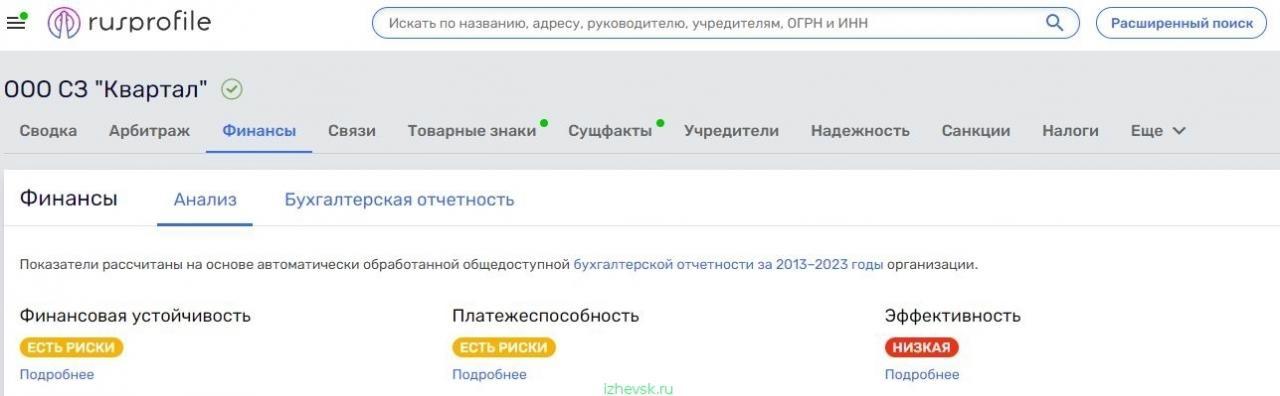Expand the Еще dropdown chevron
Viewport: 1280px width, 396px height.
pyautogui.click(x=1178, y=131)
